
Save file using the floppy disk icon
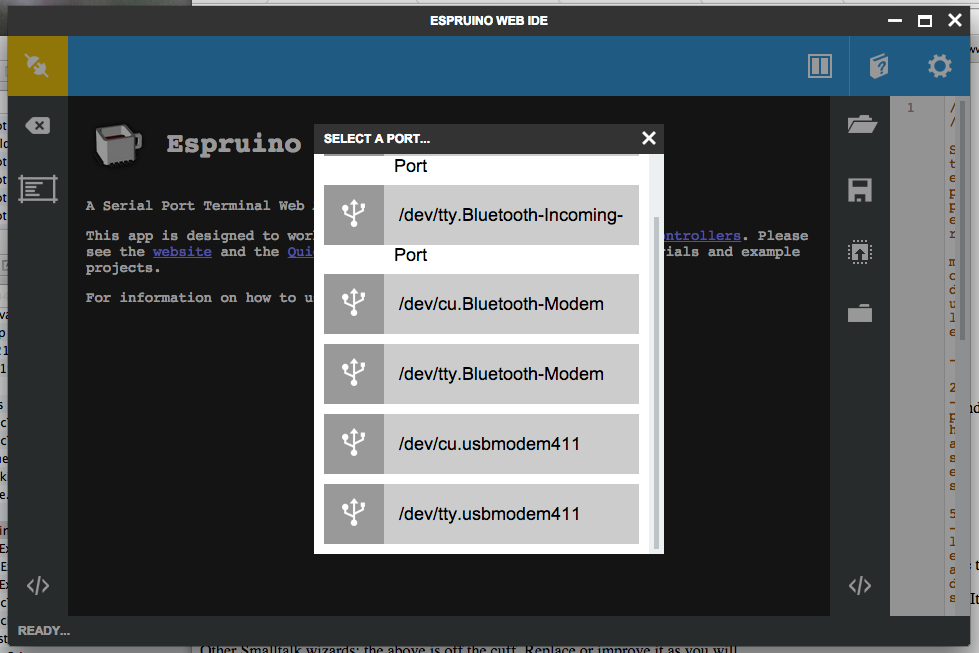pos(860,190)
